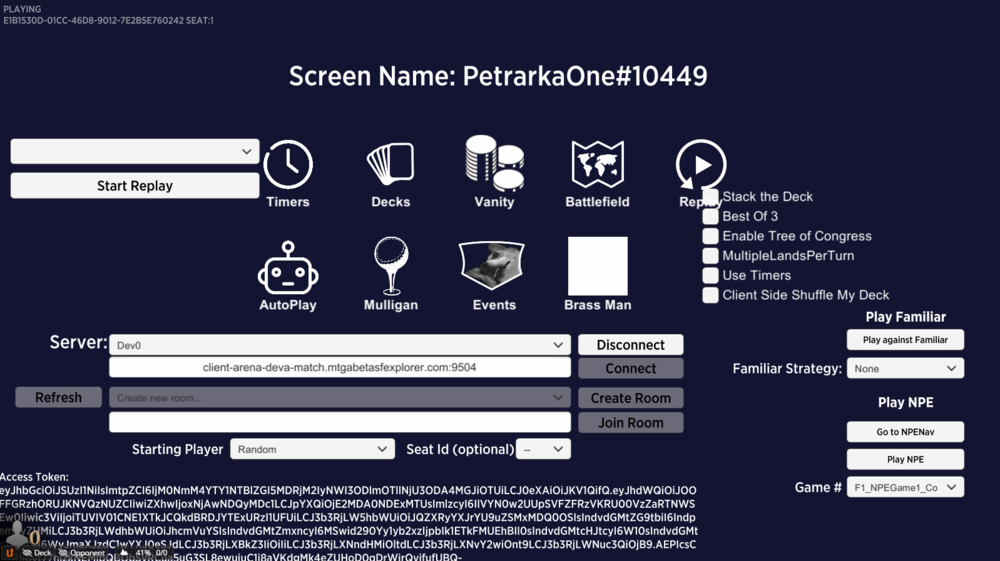The height and width of the screenshot is (561, 1000).
Task: Click the Join Room button
Action: click(x=630, y=423)
